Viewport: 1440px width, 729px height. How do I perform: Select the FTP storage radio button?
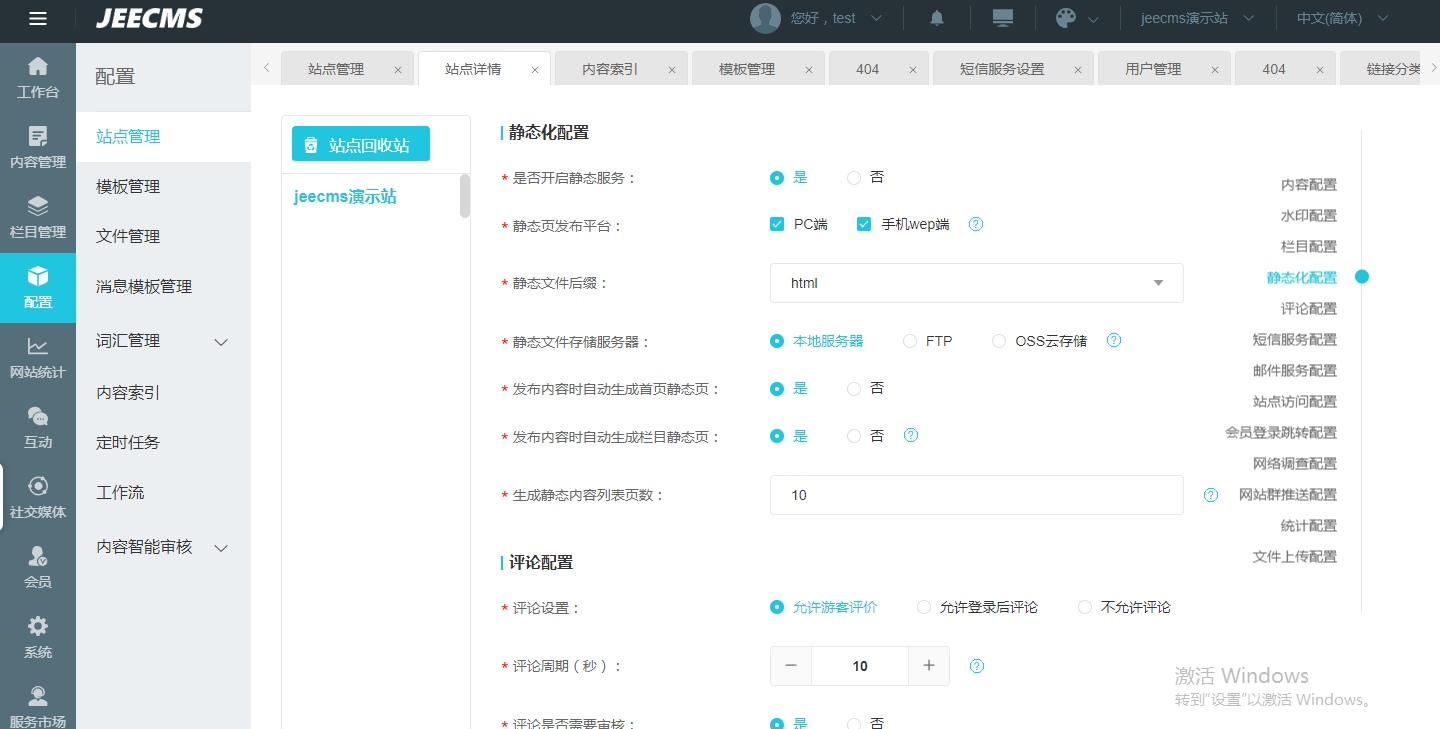(x=910, y=341)
